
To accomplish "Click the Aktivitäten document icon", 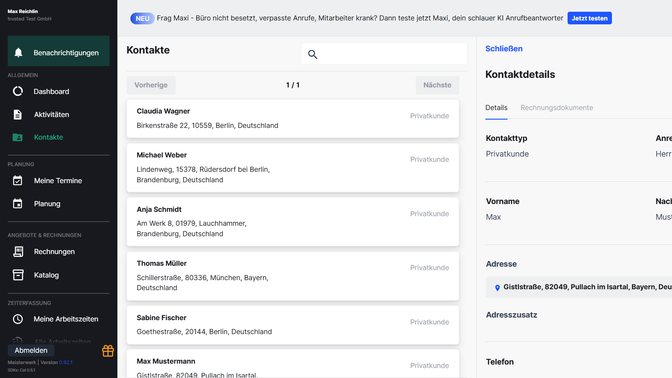I will pos(18,114).
